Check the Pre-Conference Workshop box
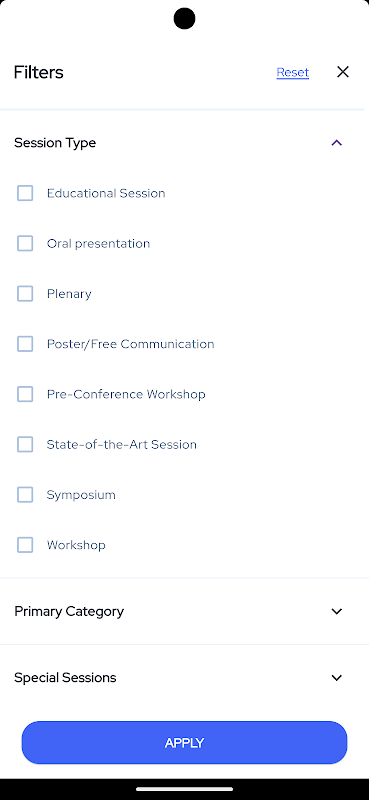 [x=25, y=394]
